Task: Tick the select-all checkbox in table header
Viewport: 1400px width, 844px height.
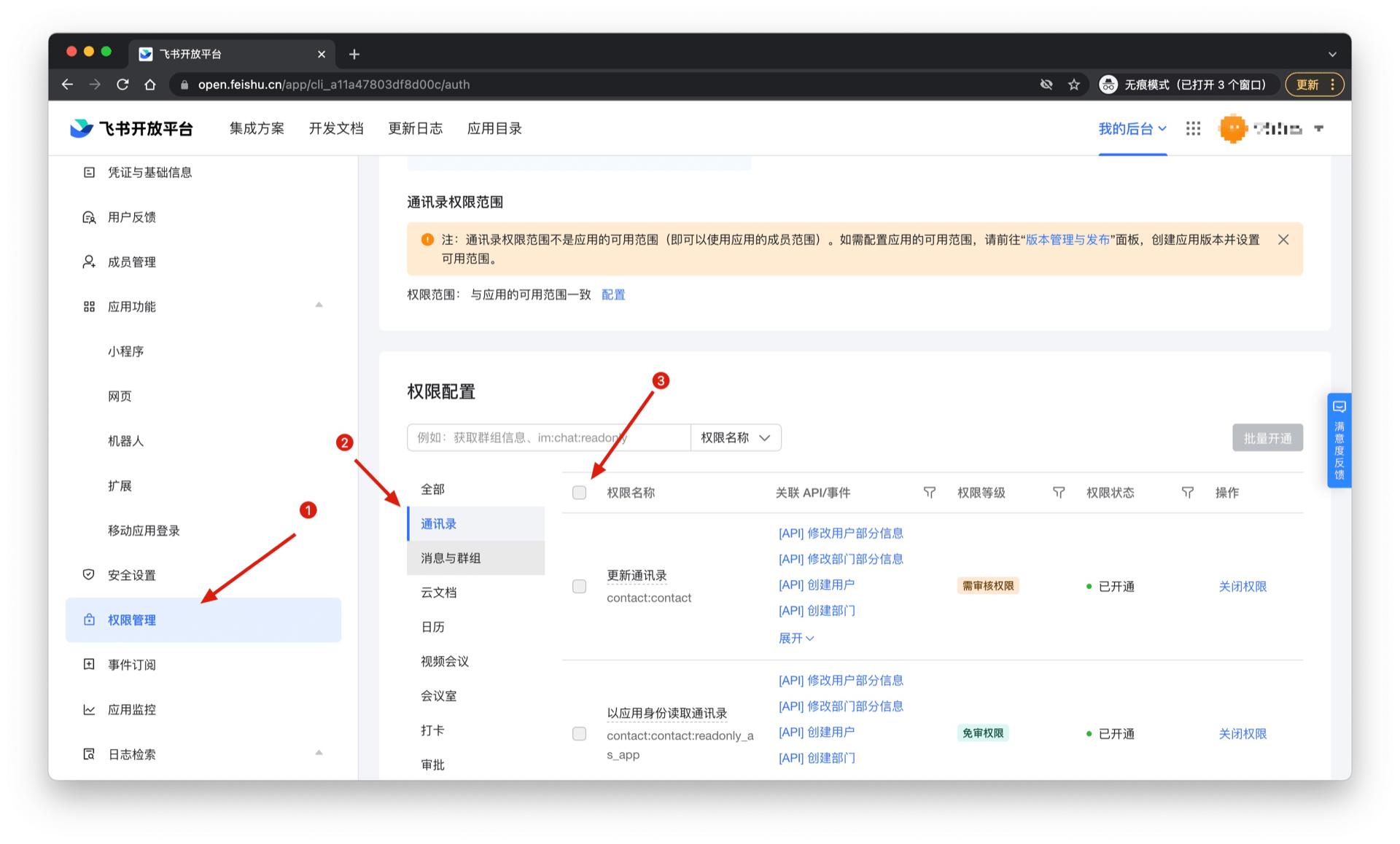Action: [x=579, y=493]
